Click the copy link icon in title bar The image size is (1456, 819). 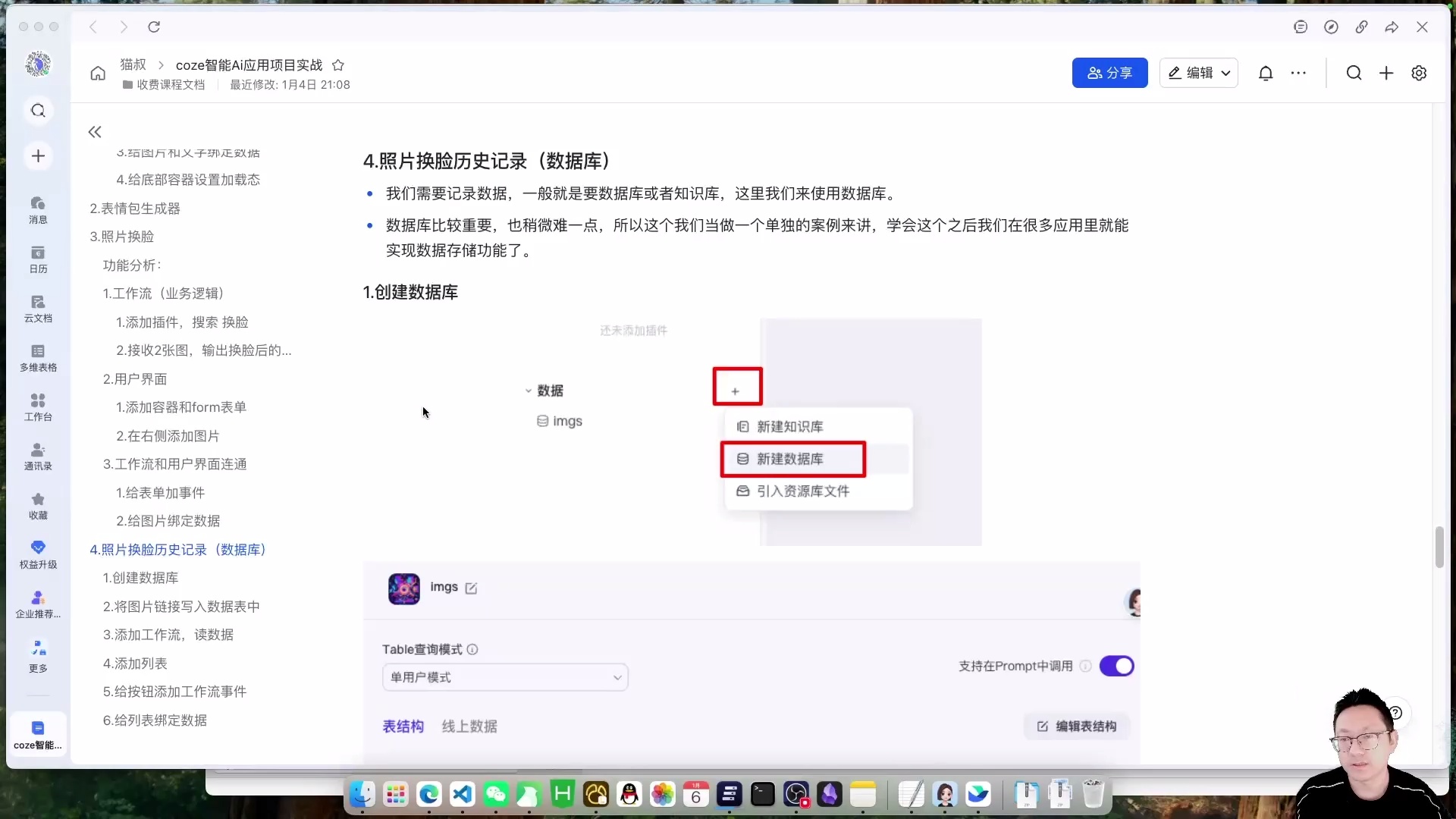click(1361, 27)
